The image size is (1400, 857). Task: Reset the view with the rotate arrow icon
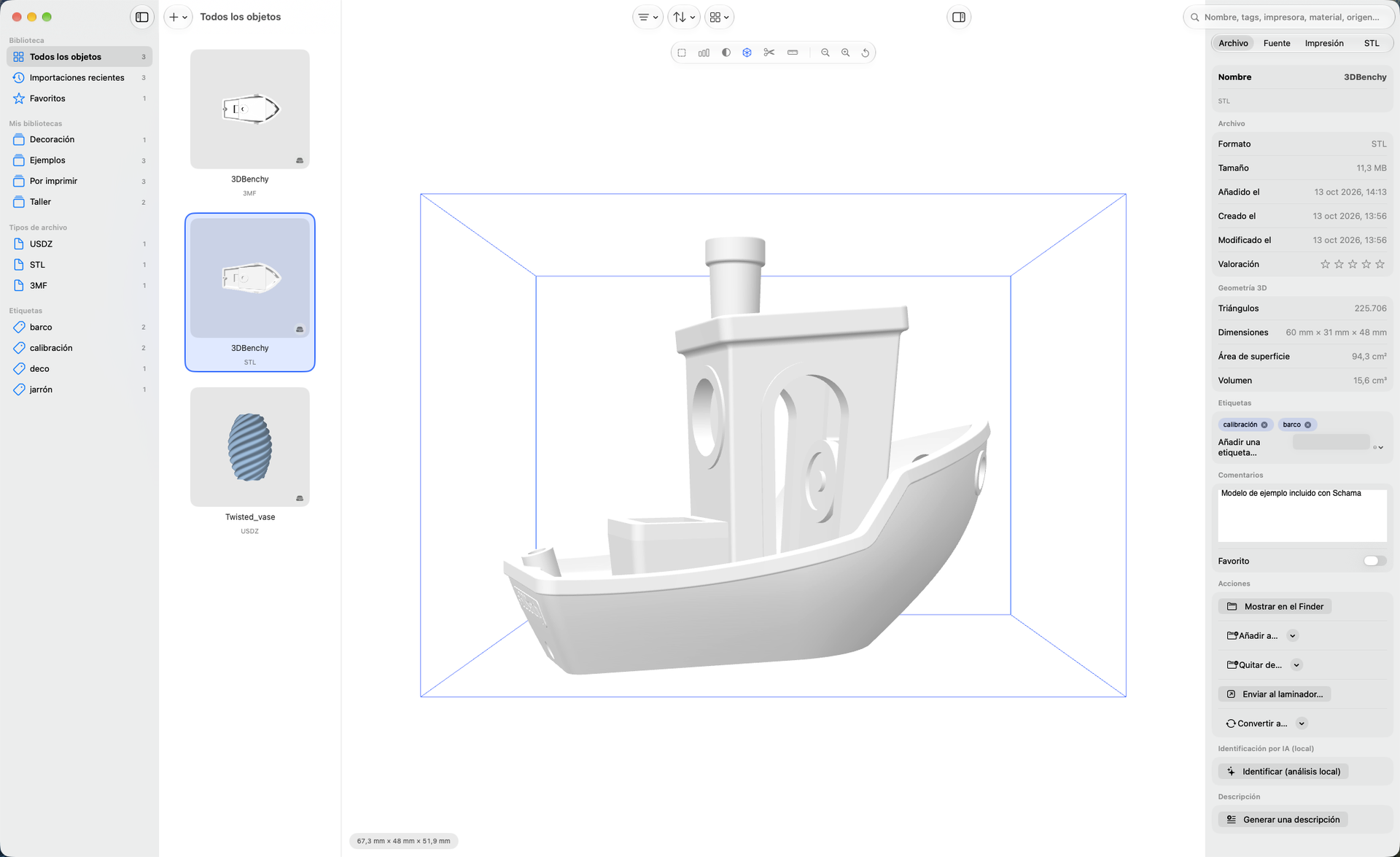point(866,53)
